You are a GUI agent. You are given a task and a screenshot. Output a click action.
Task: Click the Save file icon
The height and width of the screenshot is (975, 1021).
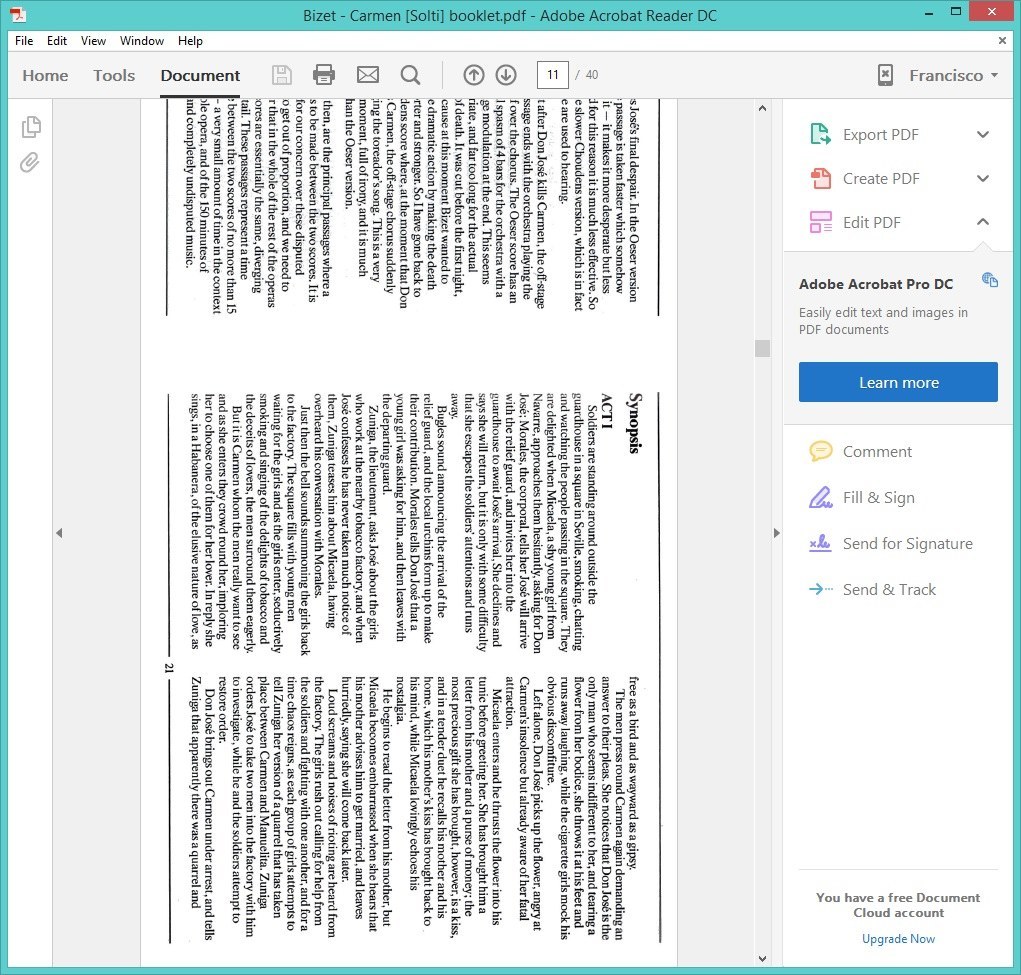(281, 75)
